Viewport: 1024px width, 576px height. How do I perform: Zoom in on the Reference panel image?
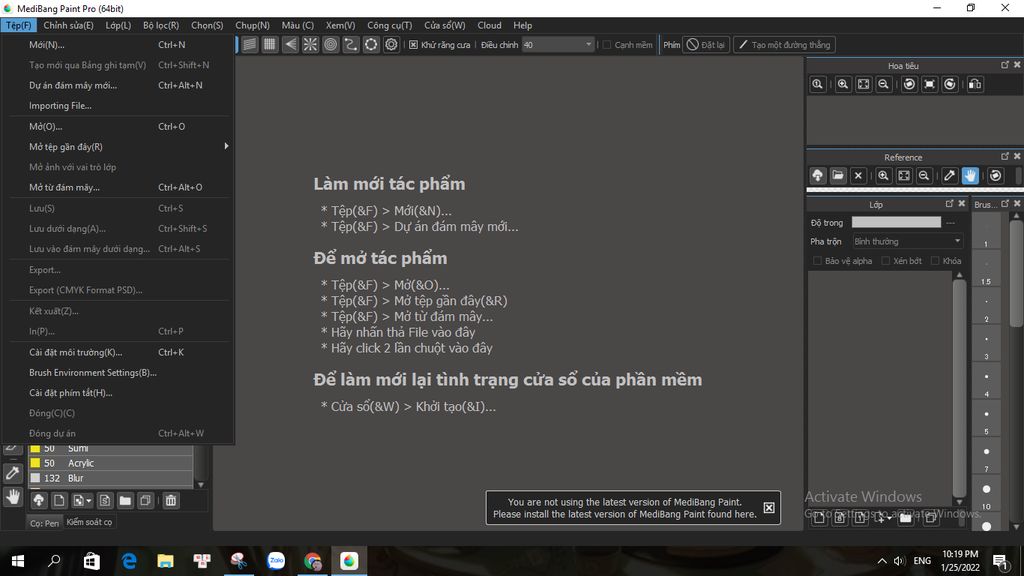[884, 176]
